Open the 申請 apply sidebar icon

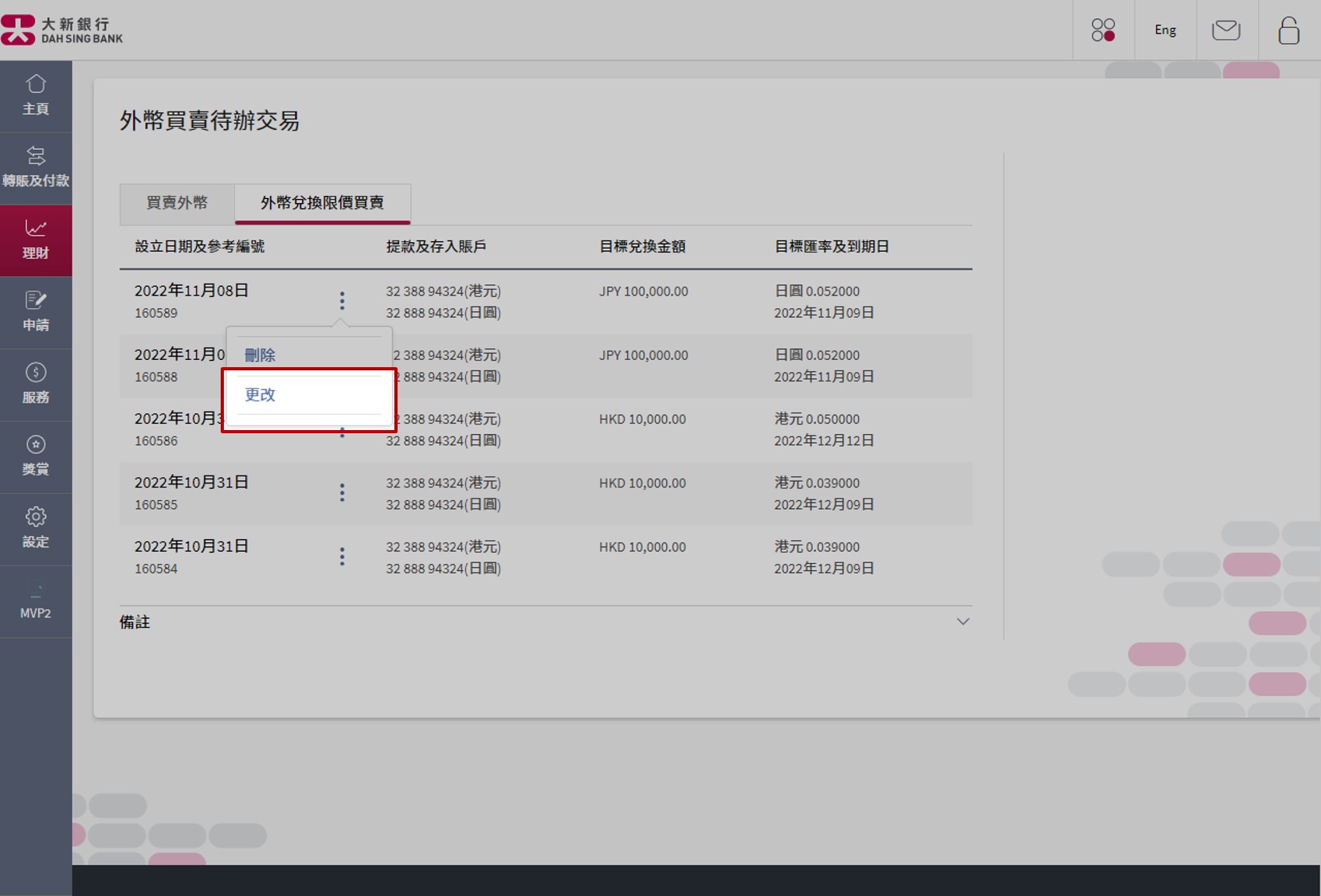[x=36, y=311]
